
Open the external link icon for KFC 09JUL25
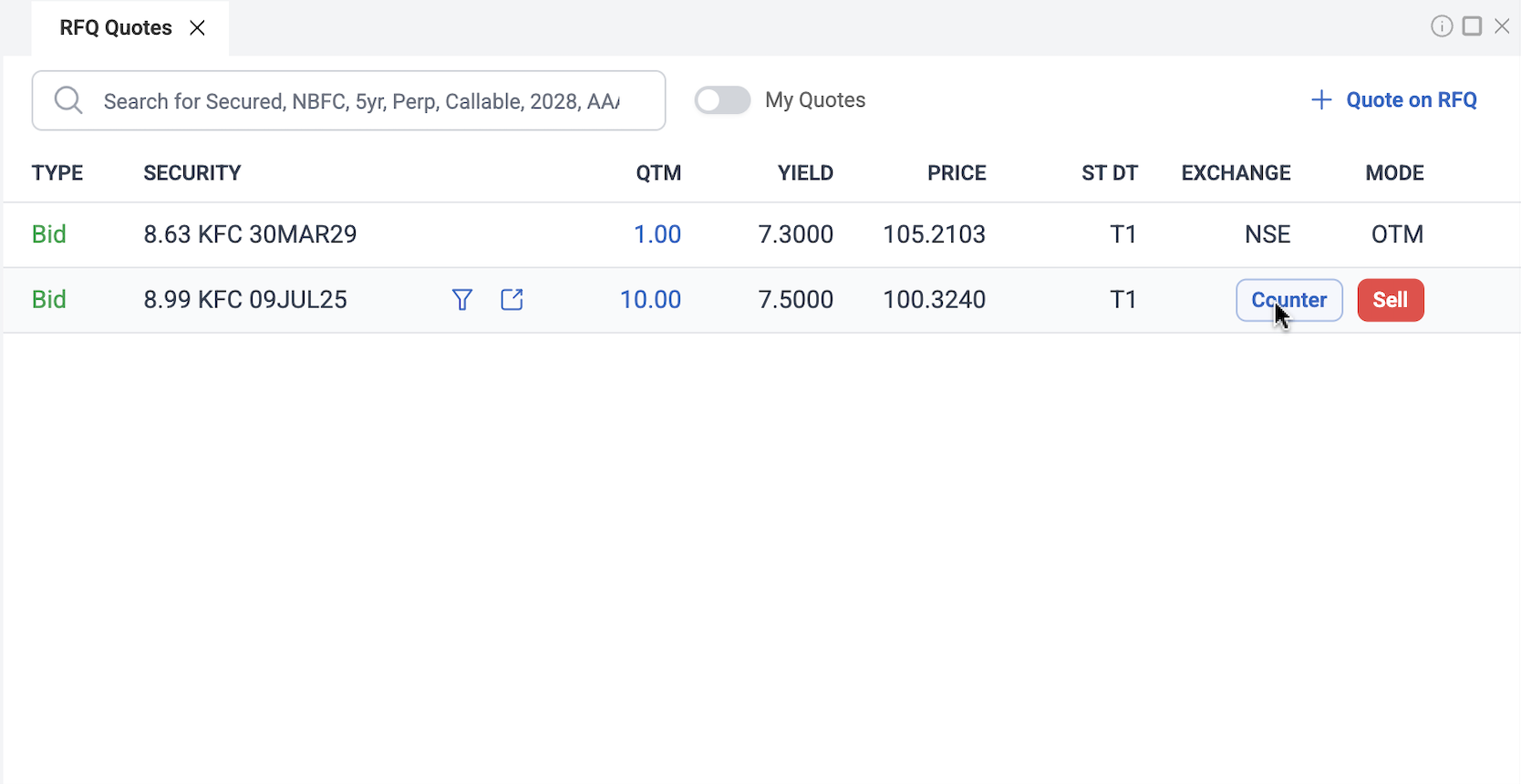(x=512, y=300)
